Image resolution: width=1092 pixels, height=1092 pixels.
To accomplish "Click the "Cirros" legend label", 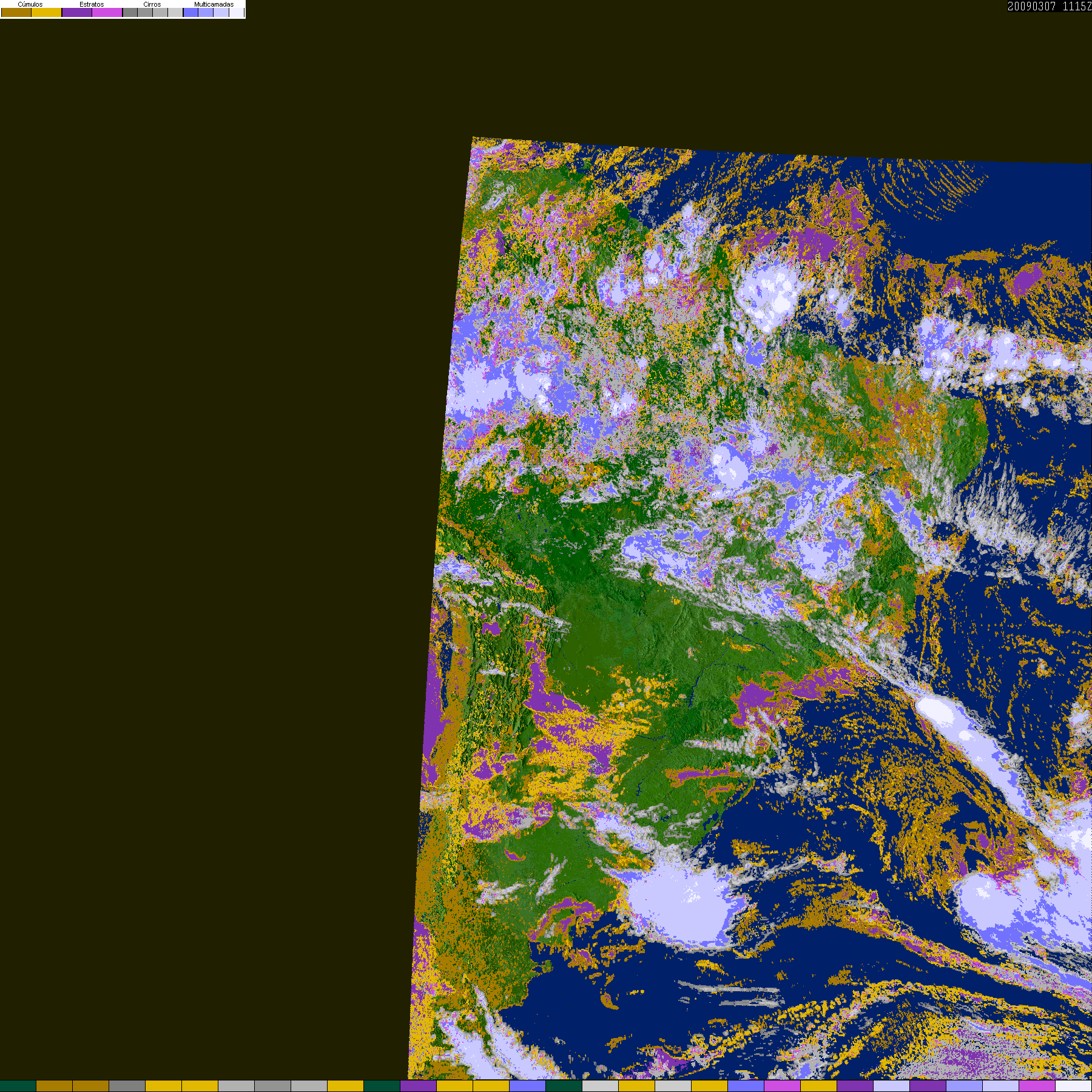I will pos(152,4).
